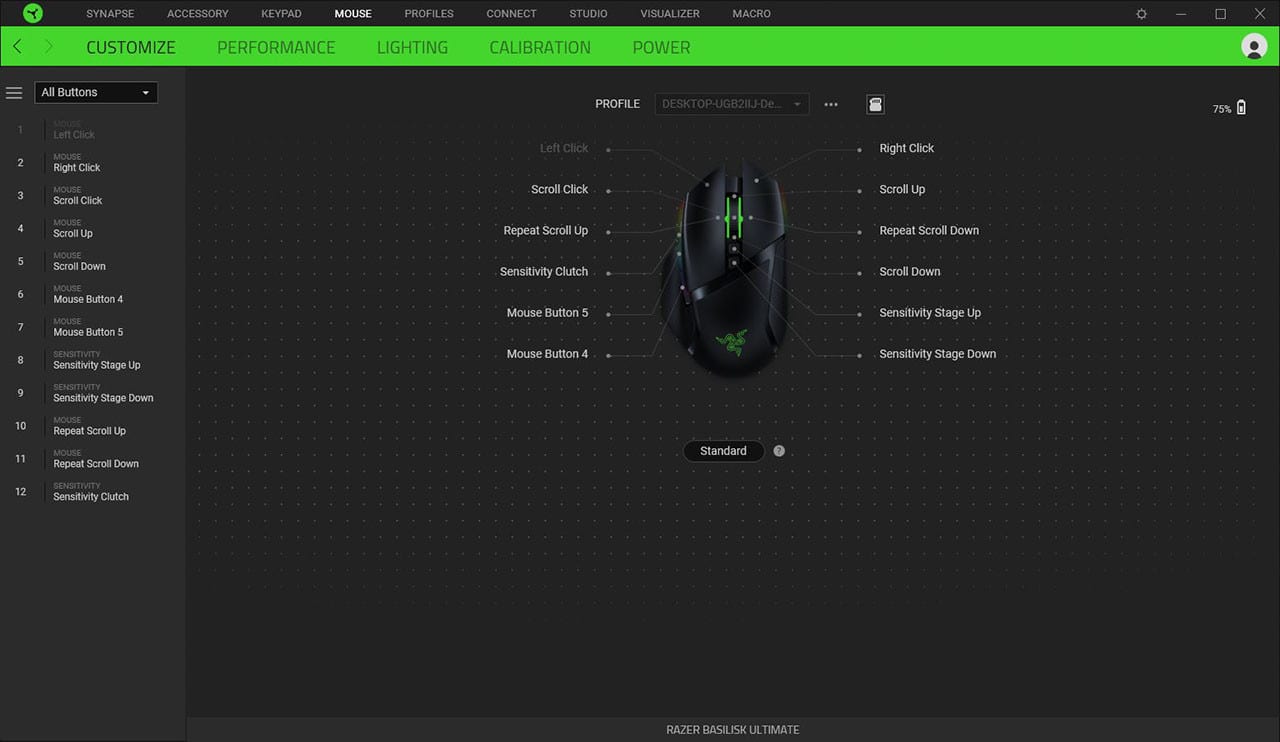Screen dimensions: 1280x742
Task: Open the PERFORMANCE tab
Action: (275, 46)
